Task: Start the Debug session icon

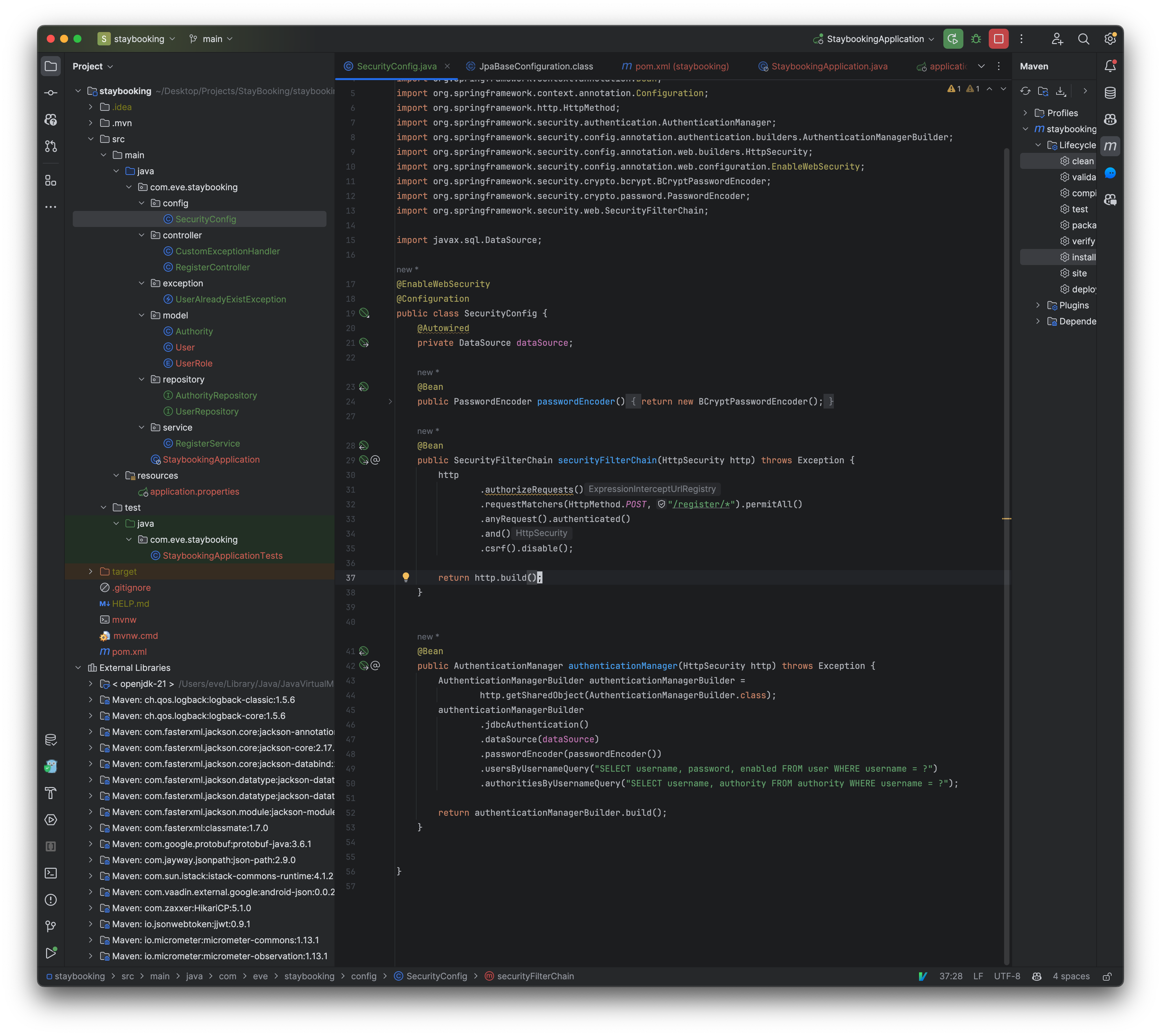Action: [x=976, y=39]
